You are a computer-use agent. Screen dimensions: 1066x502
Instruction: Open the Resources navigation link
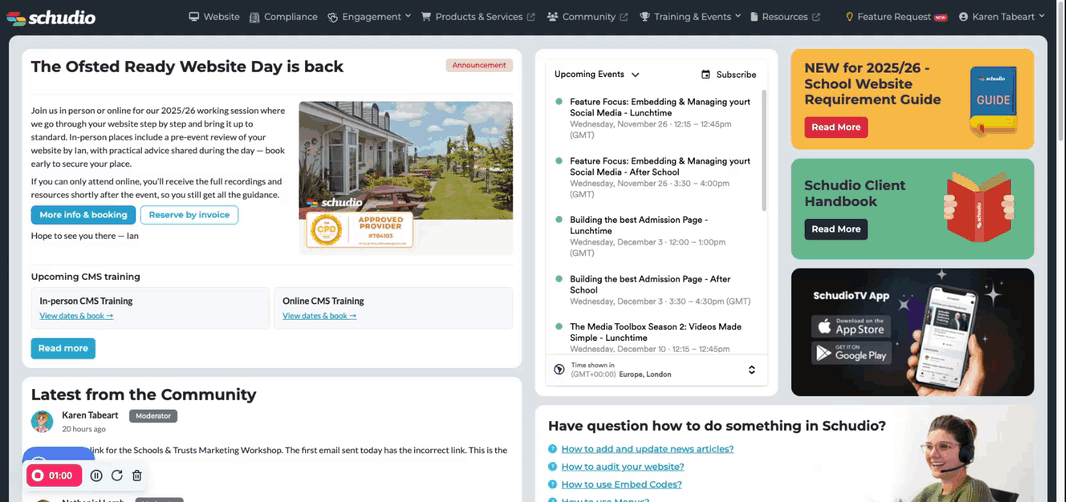tap(785, 17)
